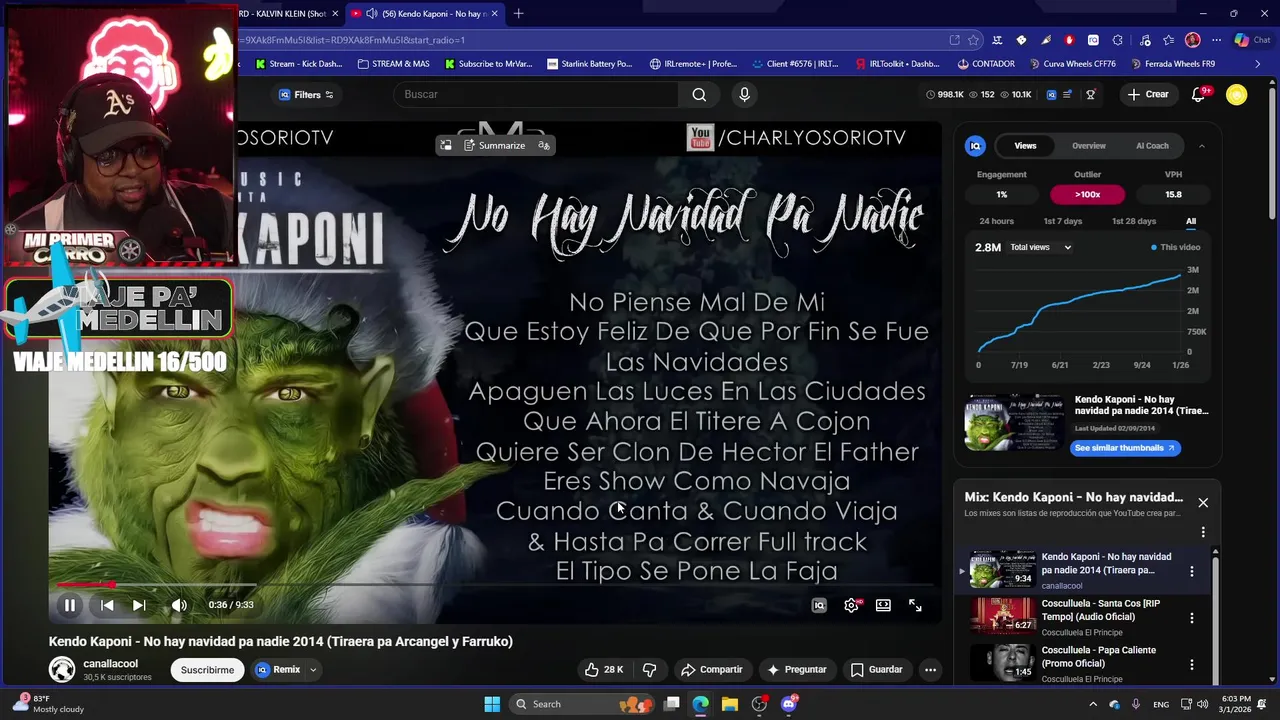Open Copilot Chat in browser toolbar

(x=1252, y=40)
